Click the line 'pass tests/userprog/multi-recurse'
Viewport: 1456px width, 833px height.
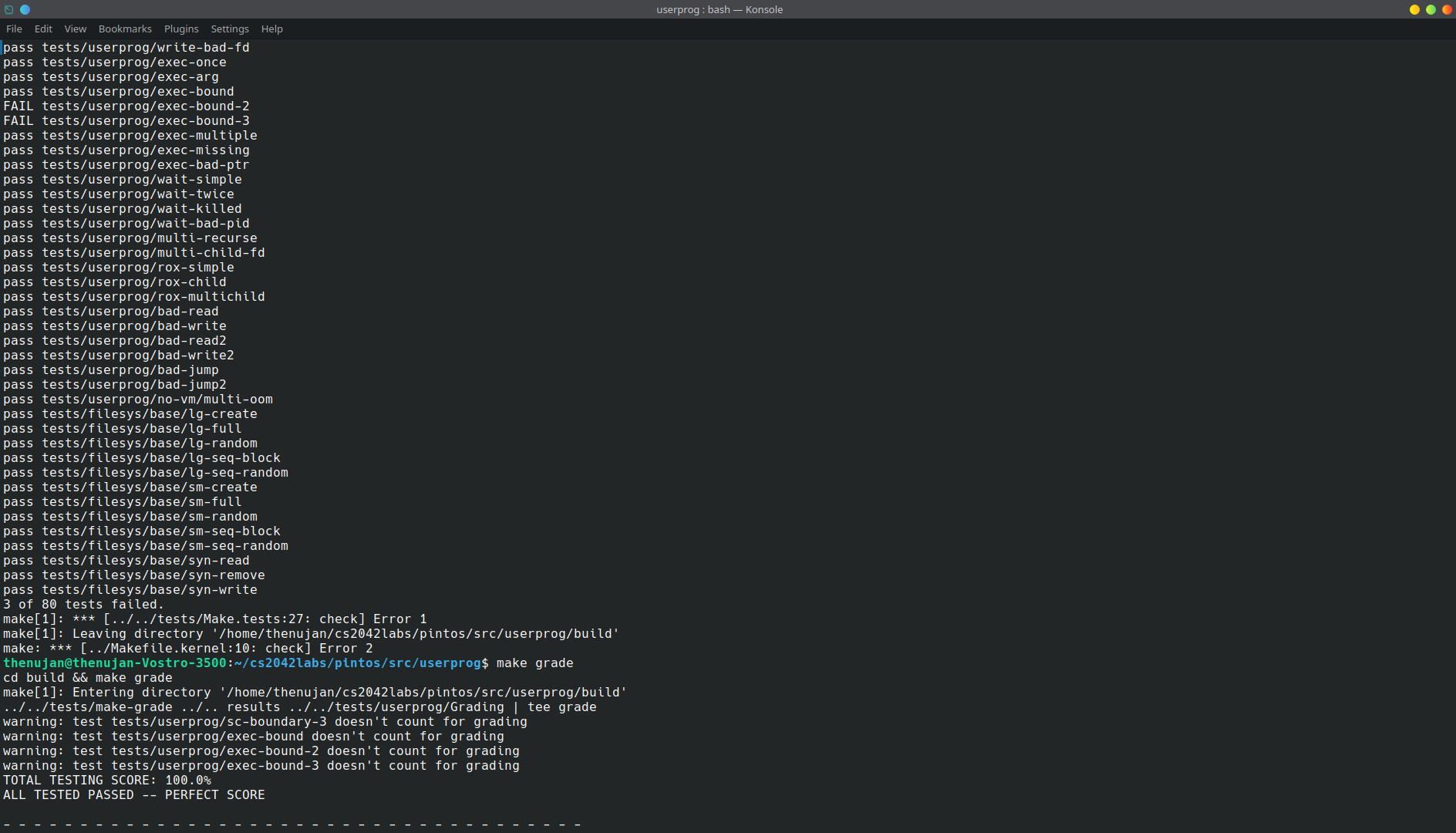[130, 238]
